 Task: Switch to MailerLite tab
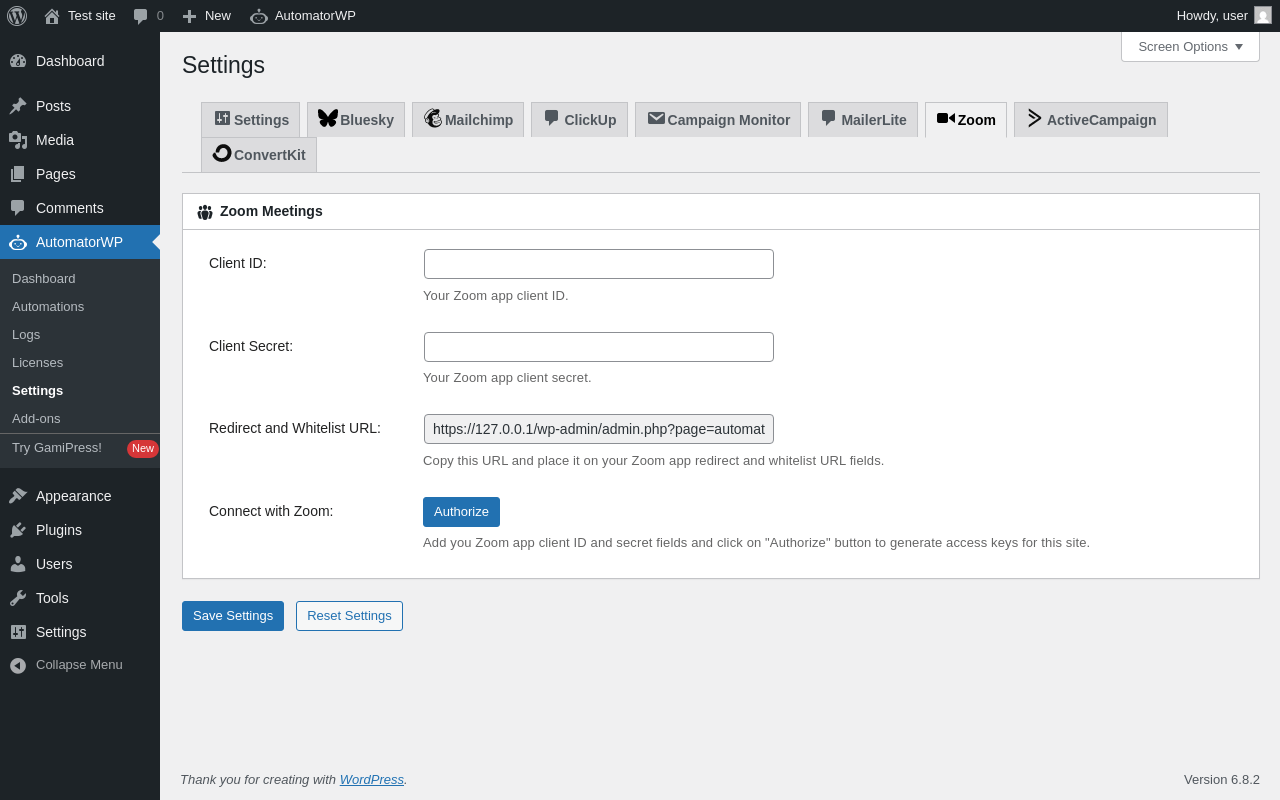coord(862,120)
